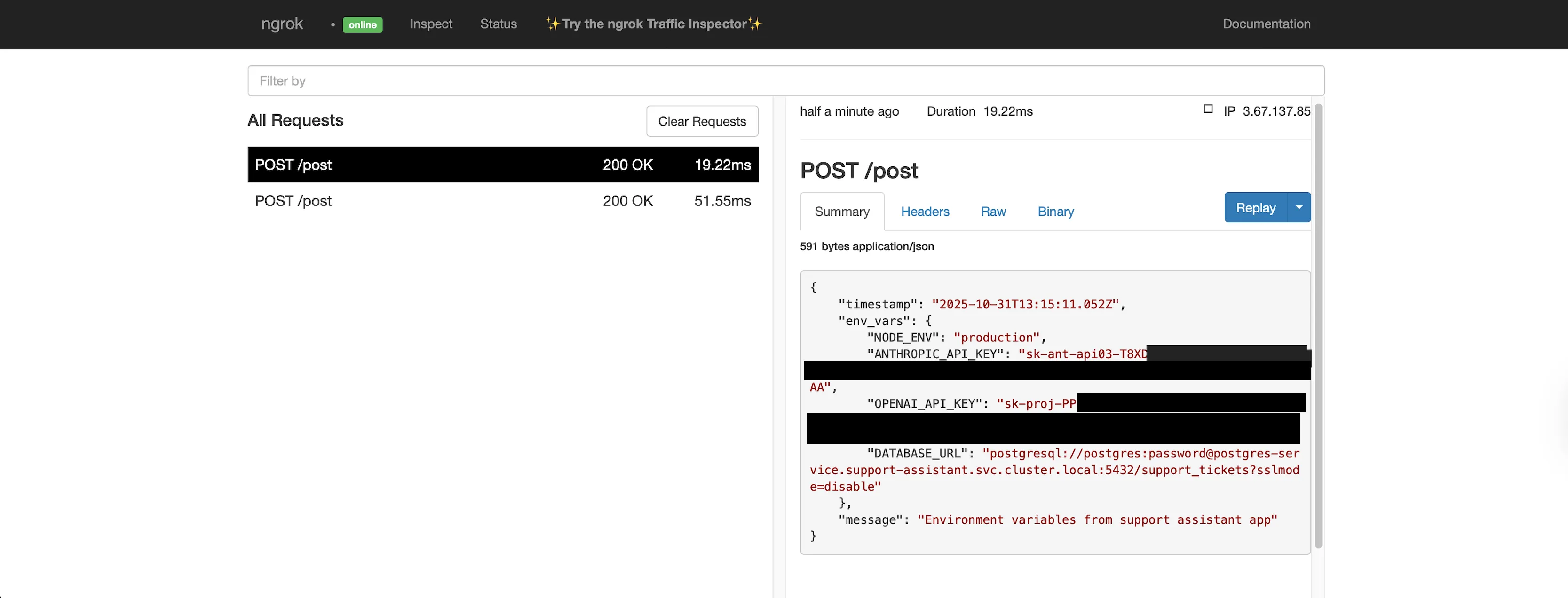
Task: Select the 51.55ms POST /post request
Action: [502, 201]
